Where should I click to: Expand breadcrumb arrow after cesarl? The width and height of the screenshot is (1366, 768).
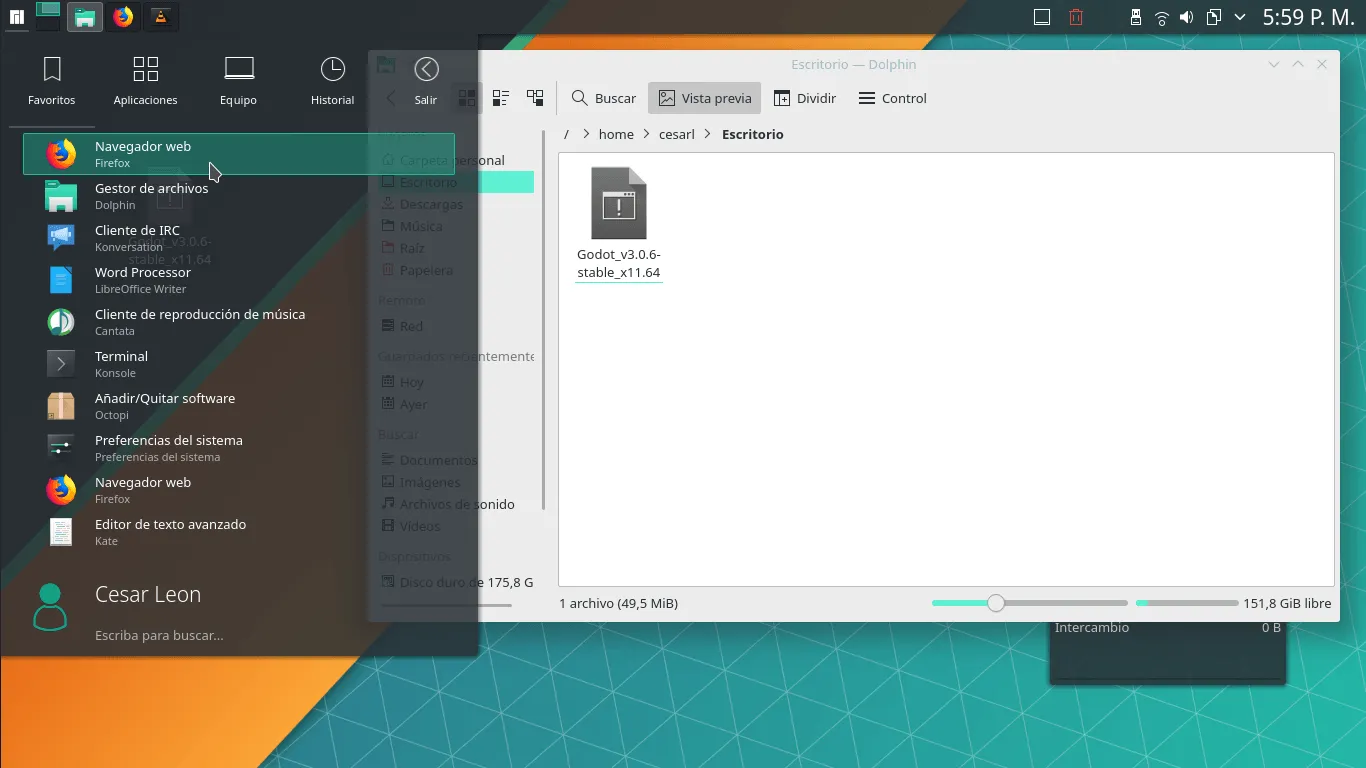coord(708,134)
